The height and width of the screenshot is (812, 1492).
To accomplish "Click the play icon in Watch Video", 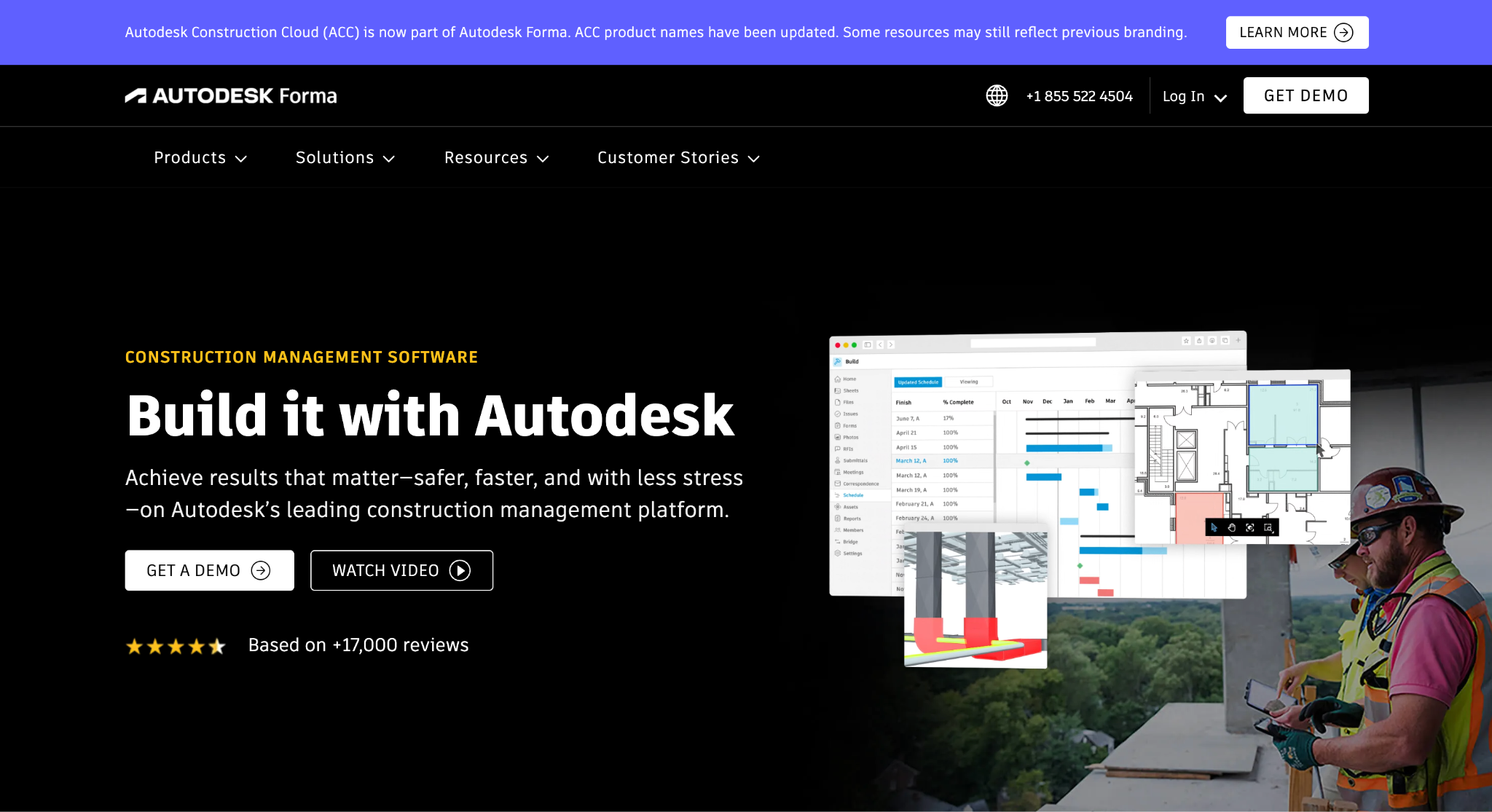I will (460, 570).
